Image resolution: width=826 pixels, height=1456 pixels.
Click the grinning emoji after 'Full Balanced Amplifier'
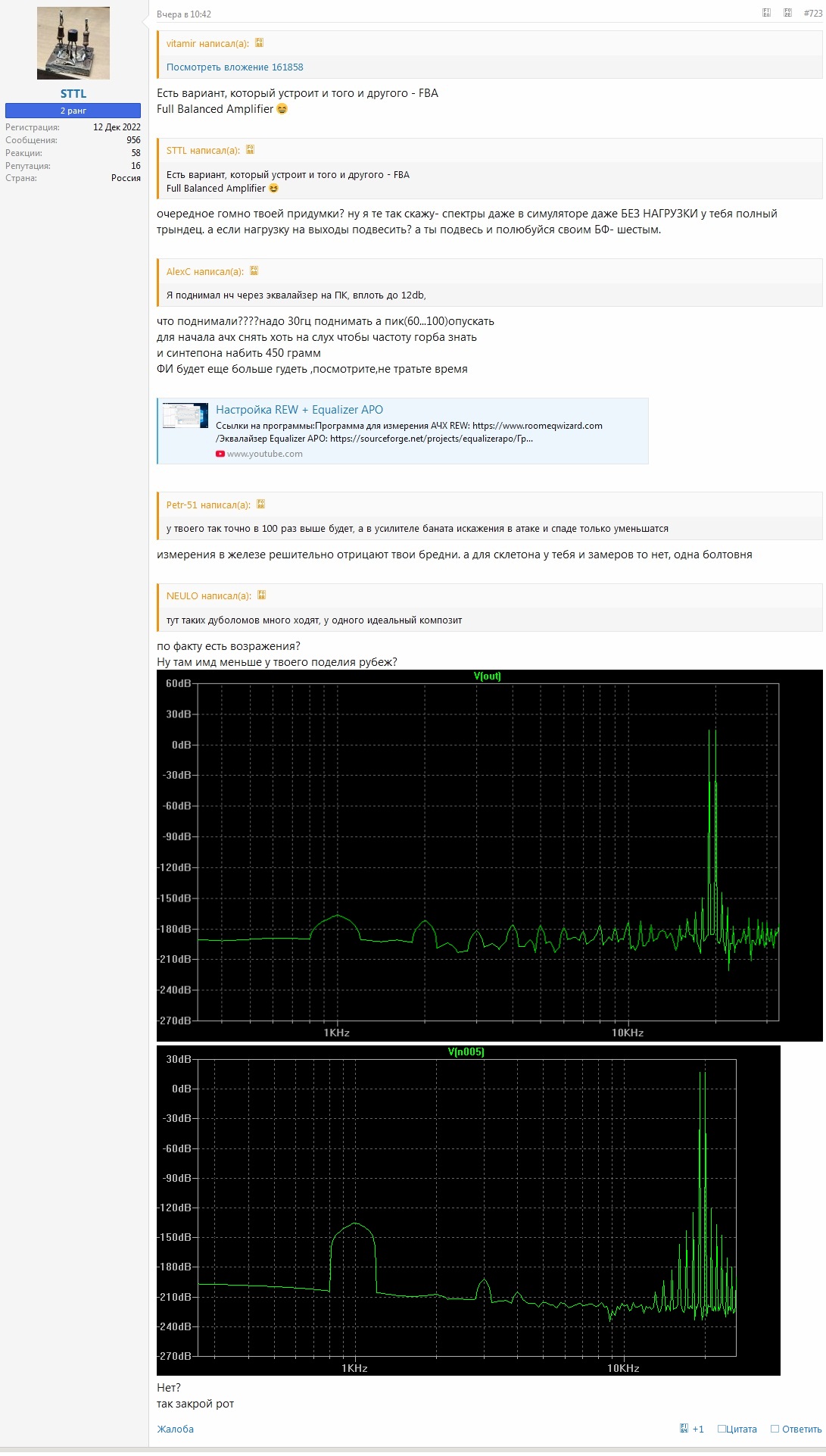[x=282, y=109]
